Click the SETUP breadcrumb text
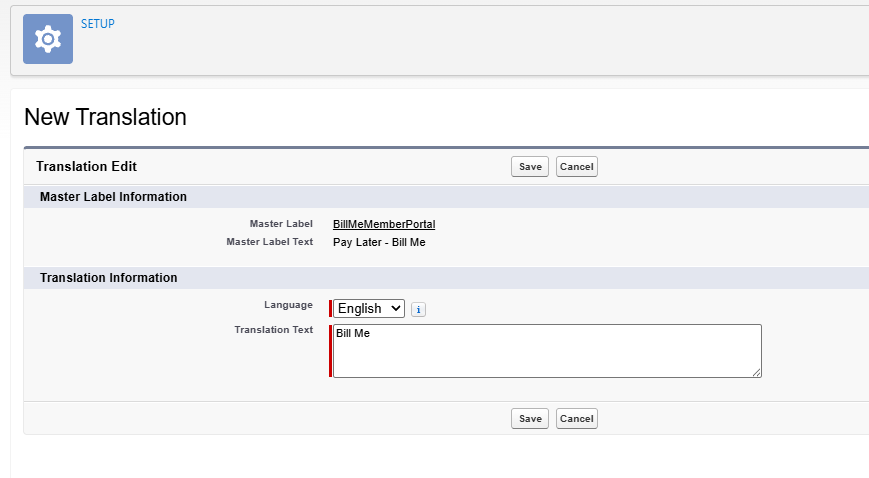Image resolution: width=869 pixels, height=478 pixels. point(98,24)
